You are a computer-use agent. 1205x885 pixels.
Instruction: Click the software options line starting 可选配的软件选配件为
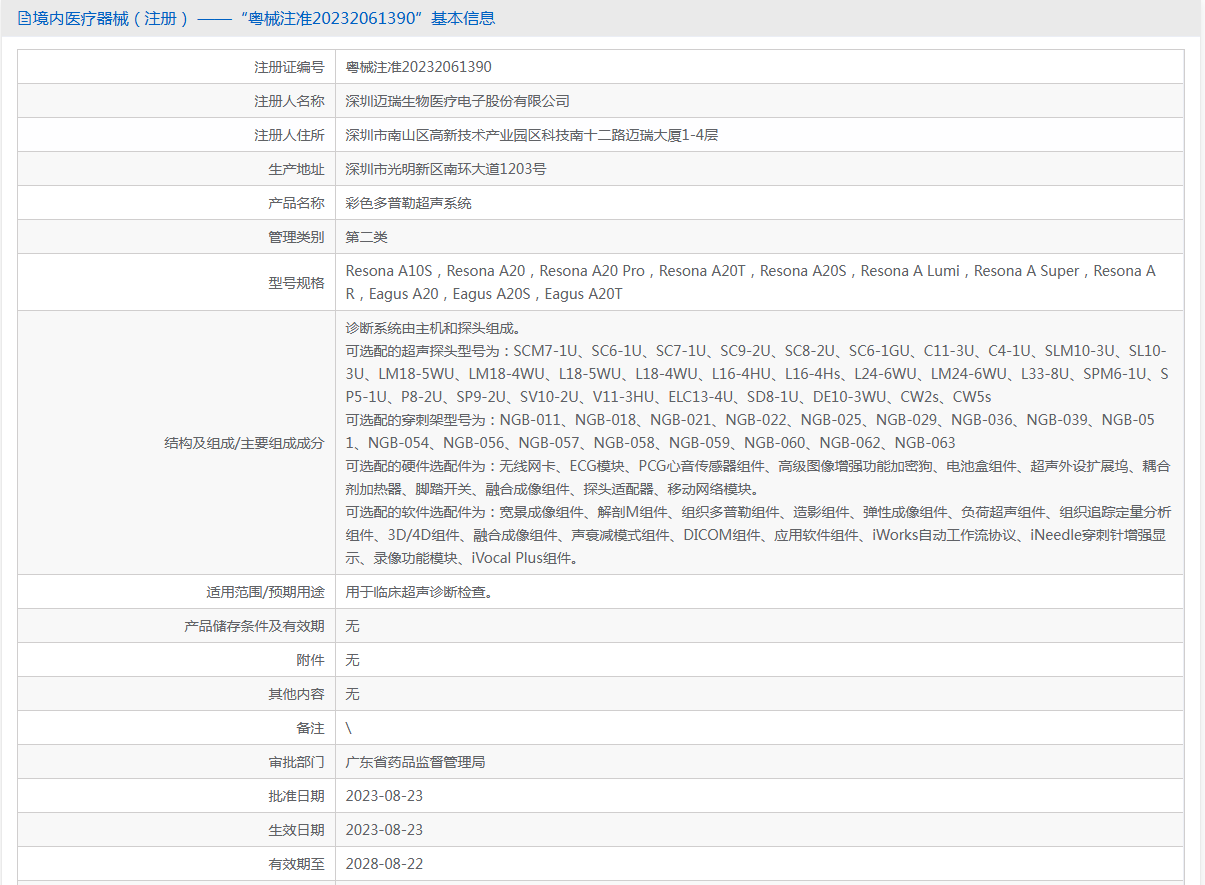click(x=758, y=535)
